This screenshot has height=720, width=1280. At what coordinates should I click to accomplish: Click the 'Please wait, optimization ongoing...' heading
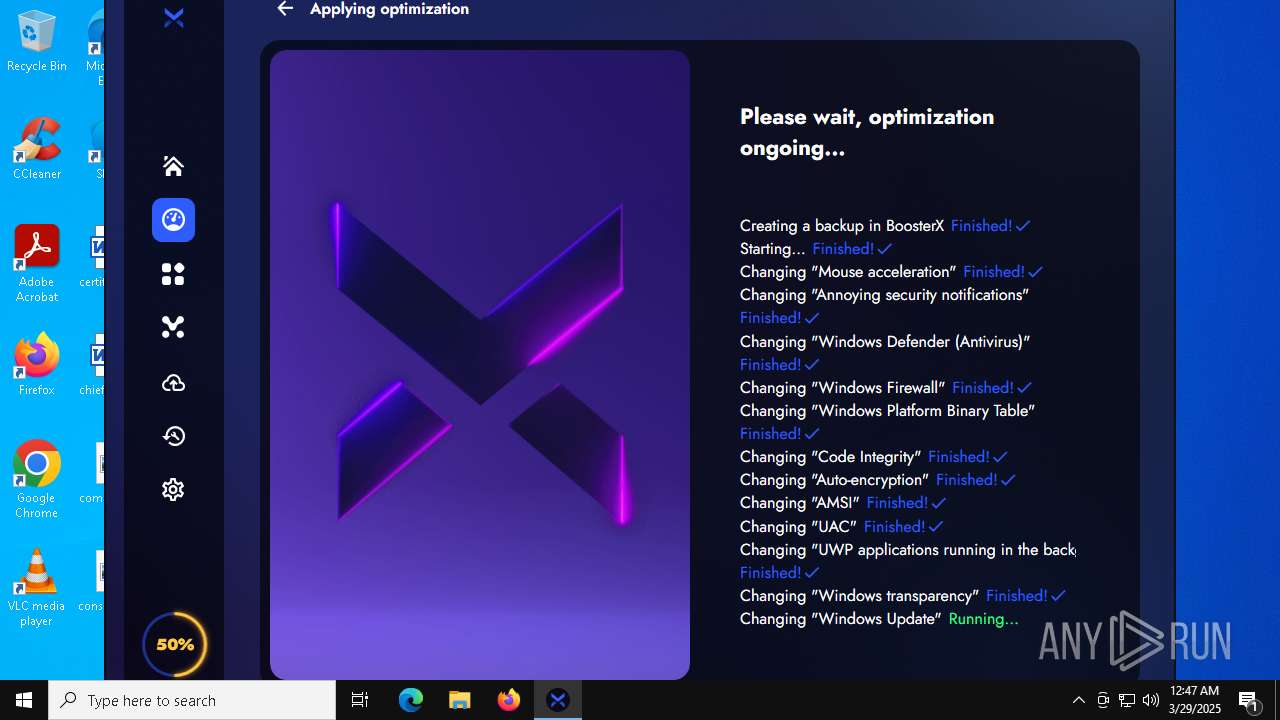pyautogui.click(x=867, y=132)
